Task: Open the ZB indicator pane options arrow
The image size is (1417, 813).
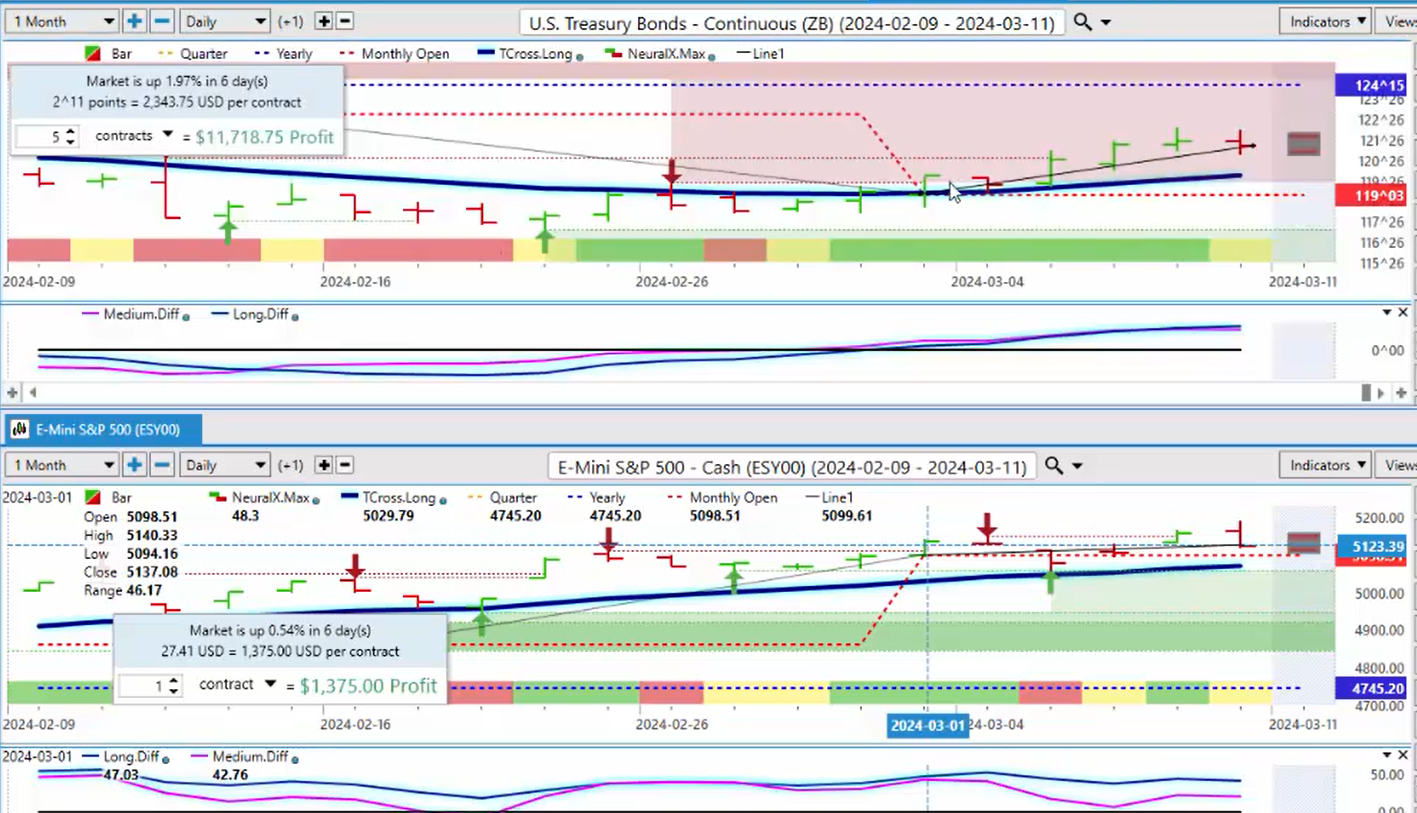Action: tap(1386, 313)
